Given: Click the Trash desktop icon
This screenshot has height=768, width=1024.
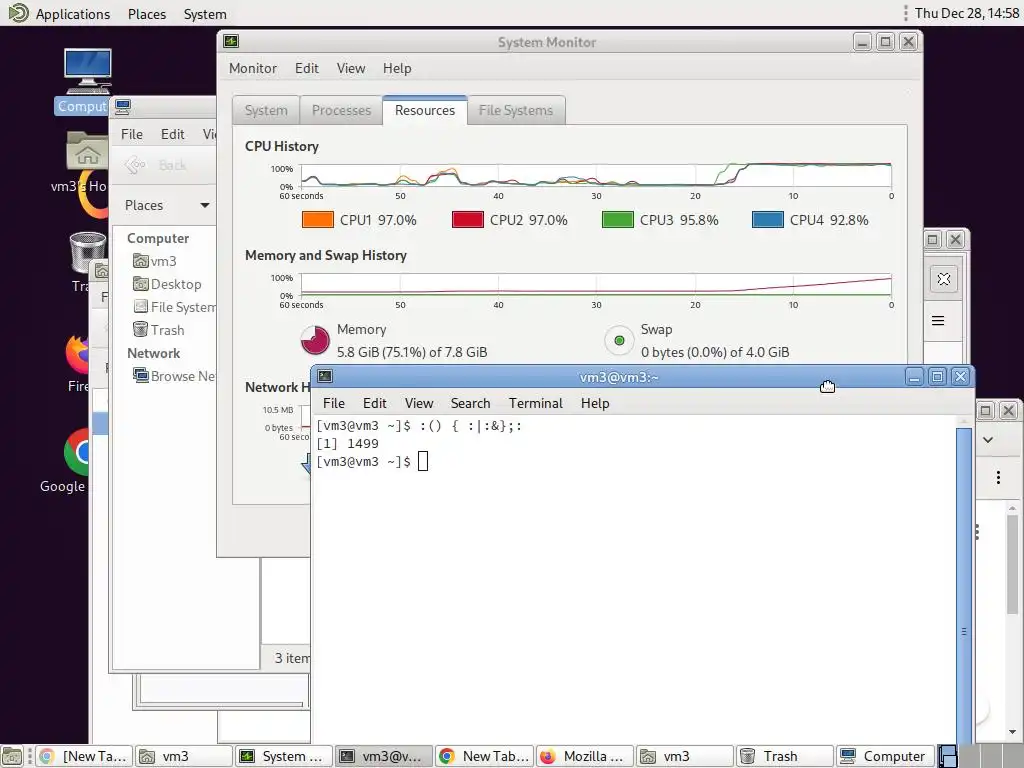Looking at the screenshot, I should [87, 252].
